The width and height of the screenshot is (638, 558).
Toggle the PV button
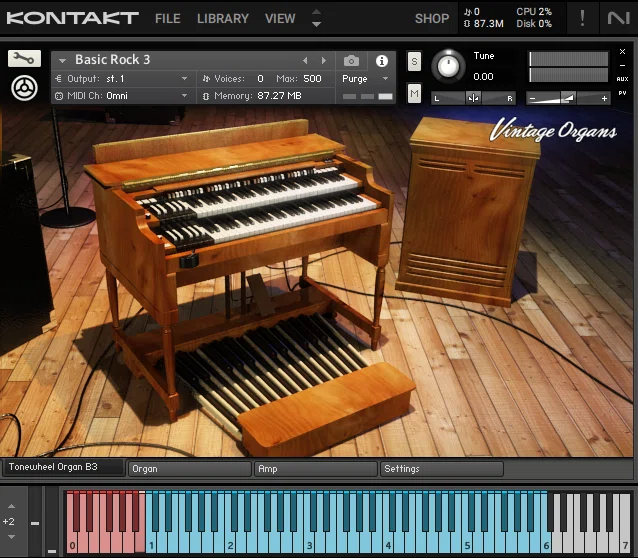click(x=622, y=93)
